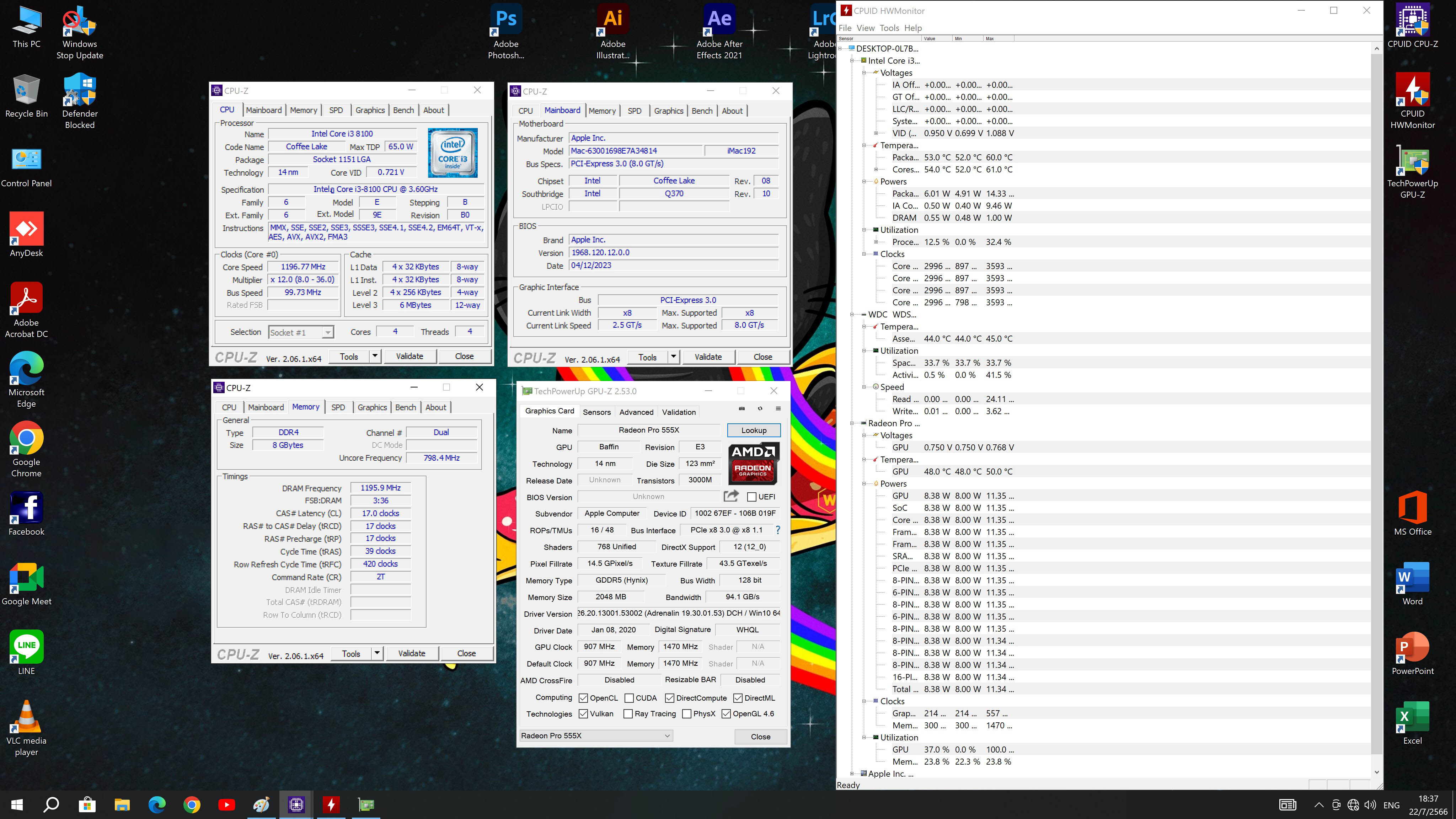The width and height of the screenshot is (1456, 819).
Task: Toggle the Ray Tracing checkbox
Action: point(628,714)
